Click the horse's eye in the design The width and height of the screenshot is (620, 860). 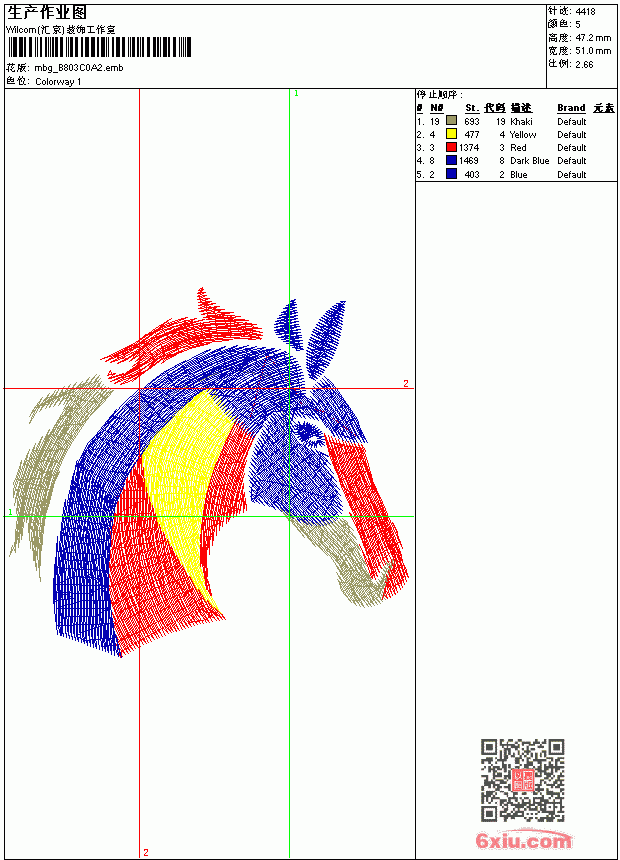tap(308, 431)
